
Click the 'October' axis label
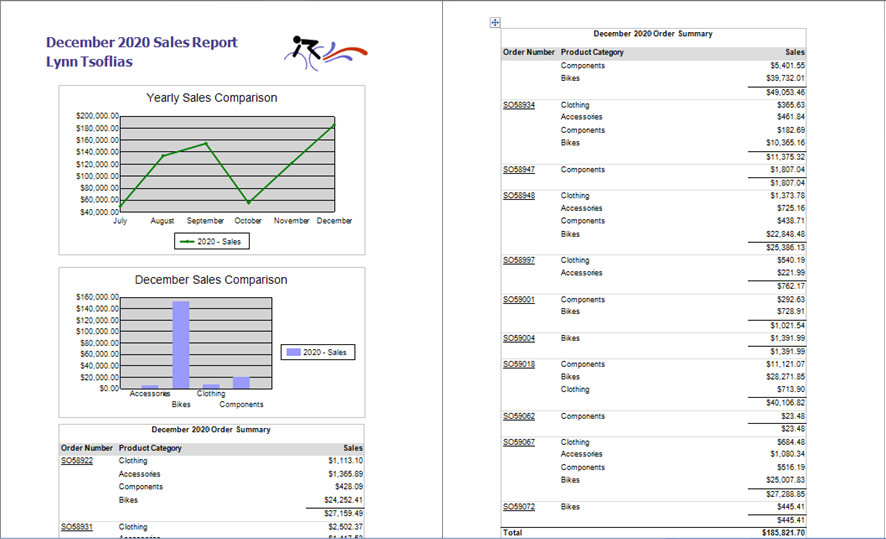248,221
